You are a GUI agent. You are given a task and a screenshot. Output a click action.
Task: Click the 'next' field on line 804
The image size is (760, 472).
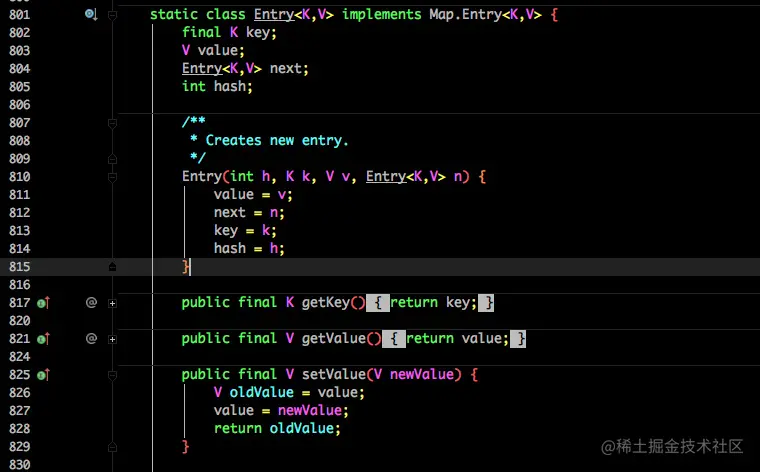click(x=286, y=68)
